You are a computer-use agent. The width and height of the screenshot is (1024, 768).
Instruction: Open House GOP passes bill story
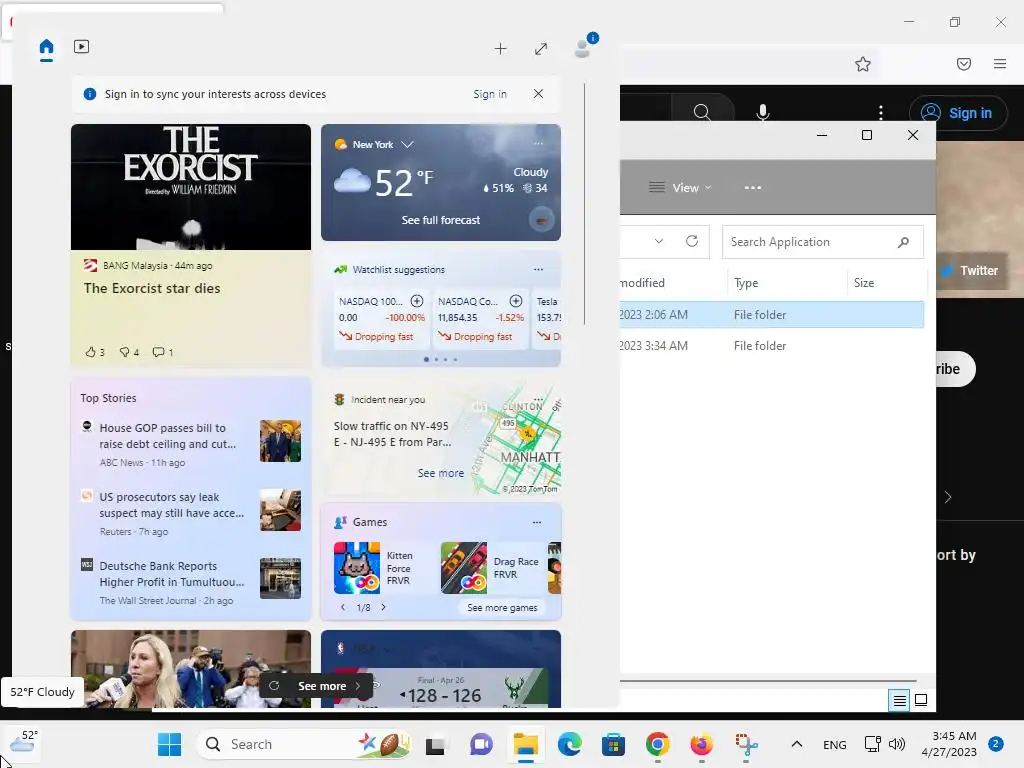pyautogui.click(x=191, y=445)
